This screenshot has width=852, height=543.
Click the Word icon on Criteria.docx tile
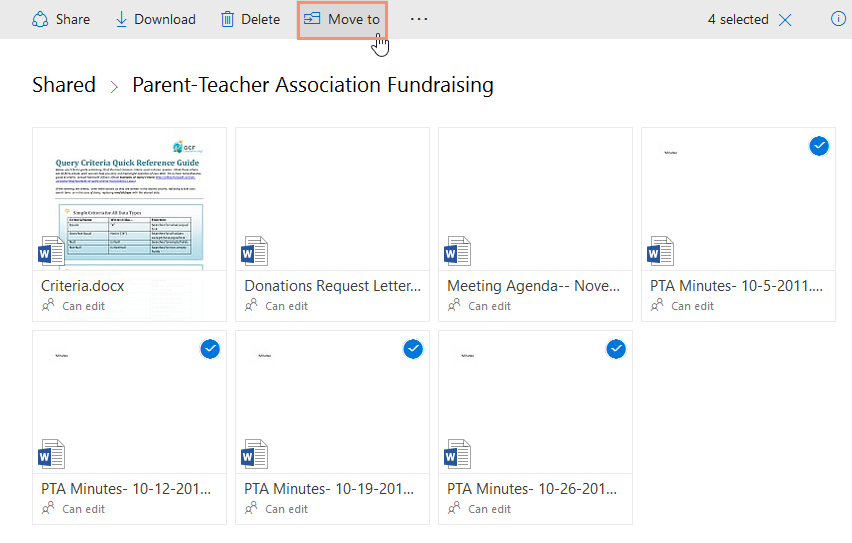[50, 251]
